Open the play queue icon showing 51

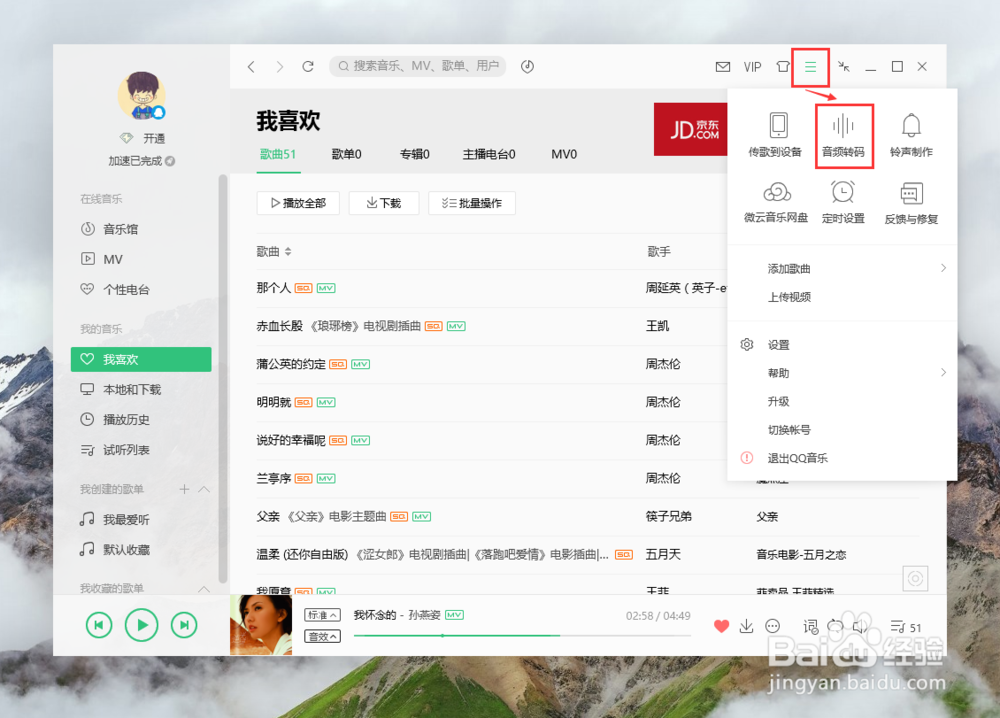pyautogui.click(x=906, y=627)
